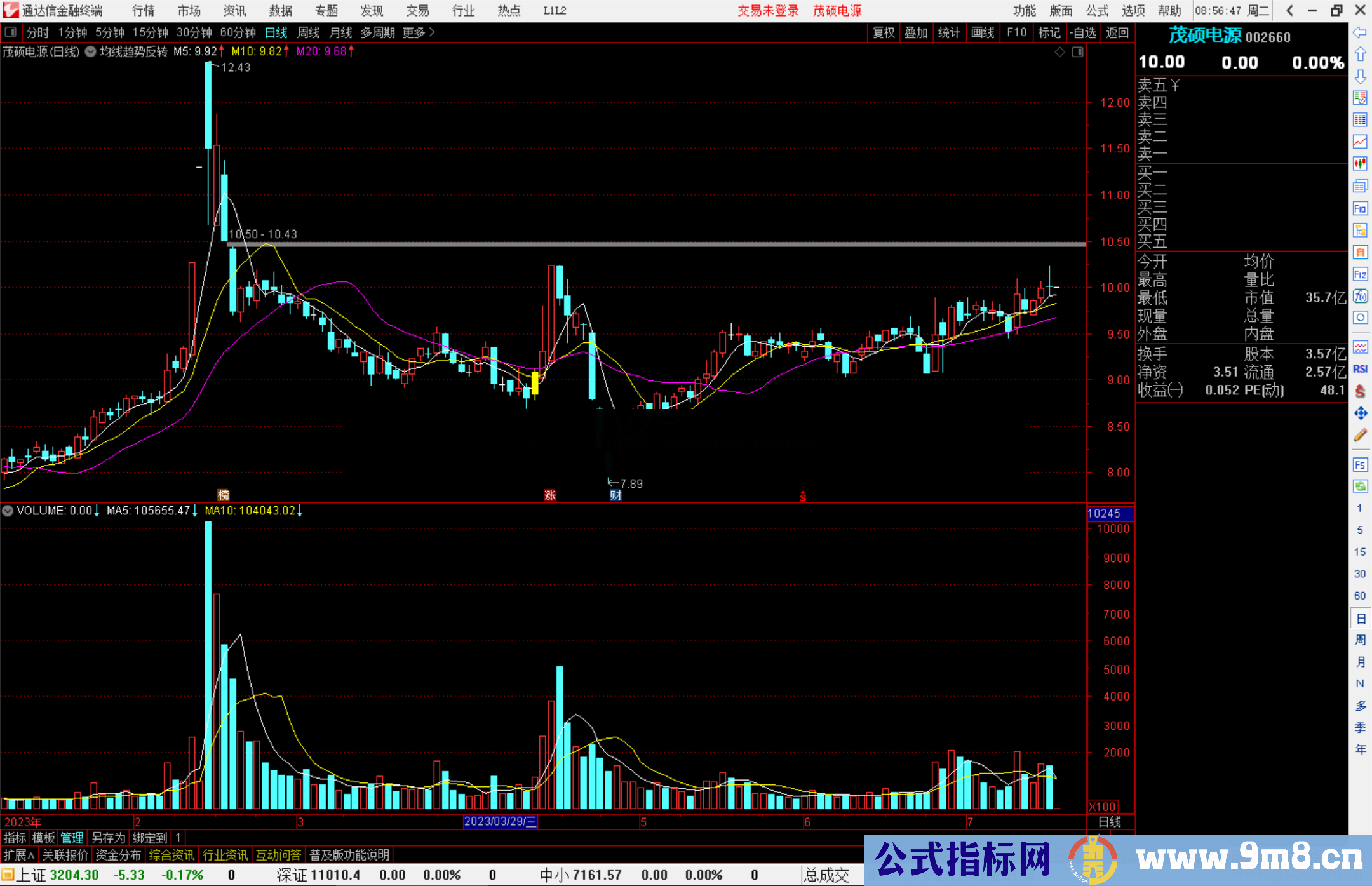Open the f(x) formula sidebar icon
Image resolution: width=1372 pixels, height=886 pixels.
(x=1360, y=296)
